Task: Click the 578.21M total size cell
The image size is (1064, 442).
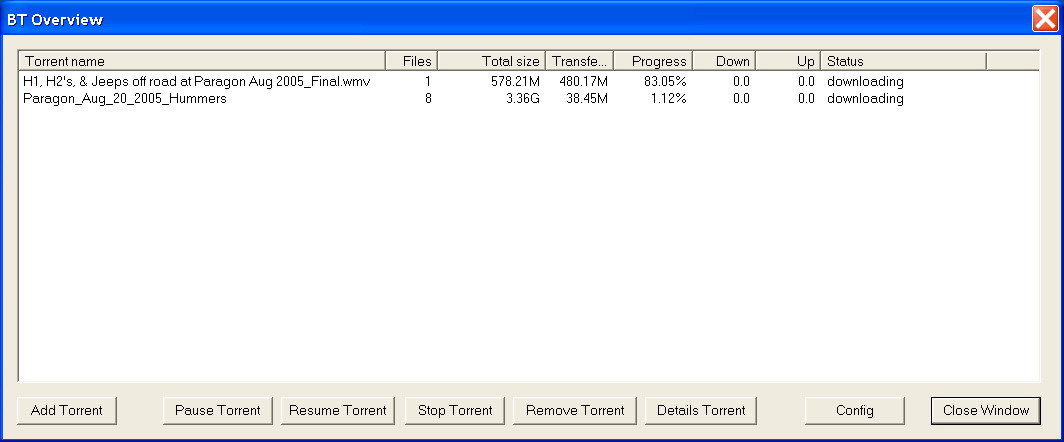Action: pyautogui.click(x=515, y=81)
